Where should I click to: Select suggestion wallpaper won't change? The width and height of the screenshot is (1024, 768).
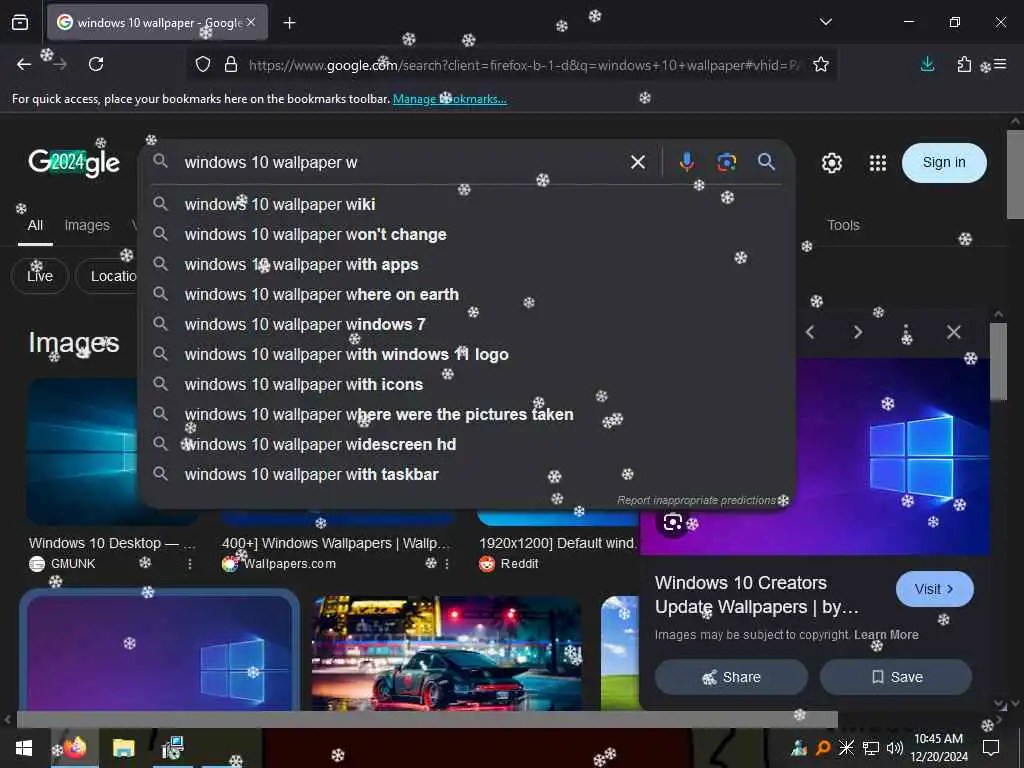coord(466,234)
